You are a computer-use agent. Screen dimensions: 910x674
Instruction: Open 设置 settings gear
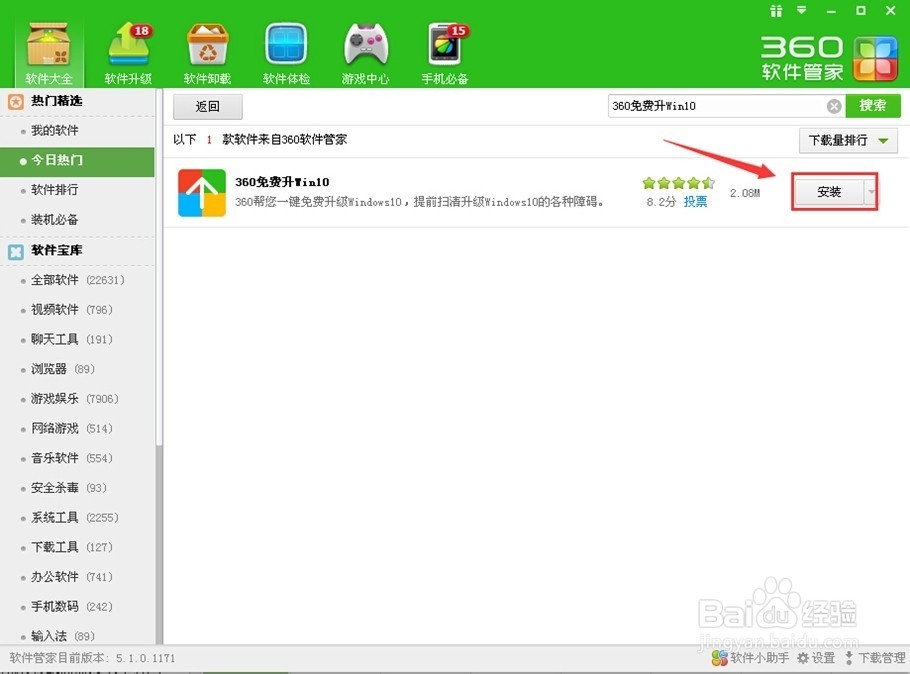point(815,658)
